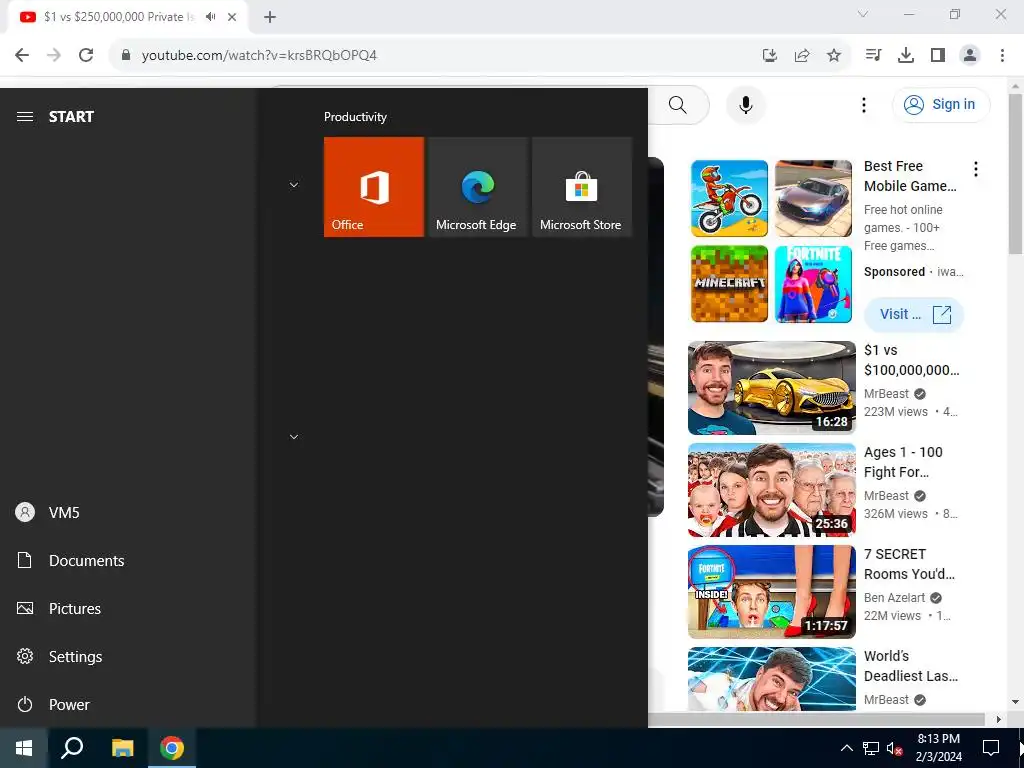Open the notification center icon
1024x768 pixels.
click(991, 748)
